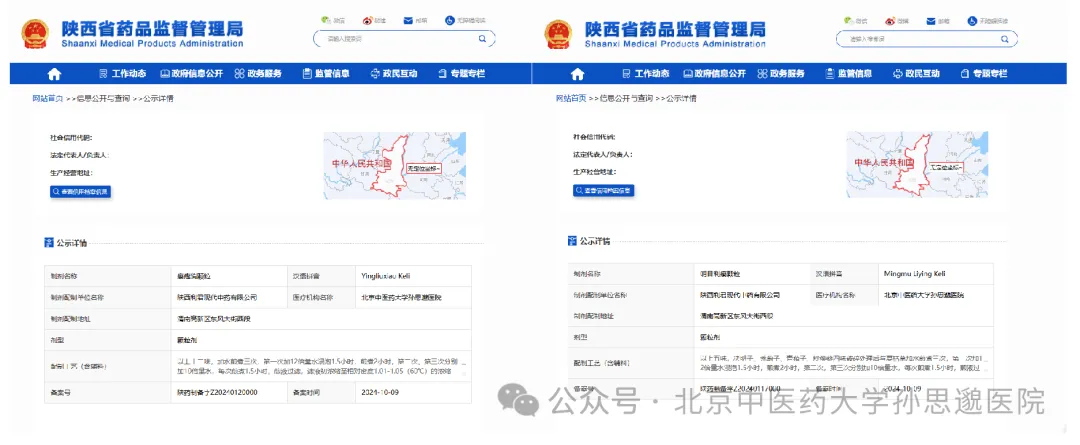The height and width of the screenshot is (445, 1080).
Task: Go to home via house icon, right page
Action: pos(577,74)
